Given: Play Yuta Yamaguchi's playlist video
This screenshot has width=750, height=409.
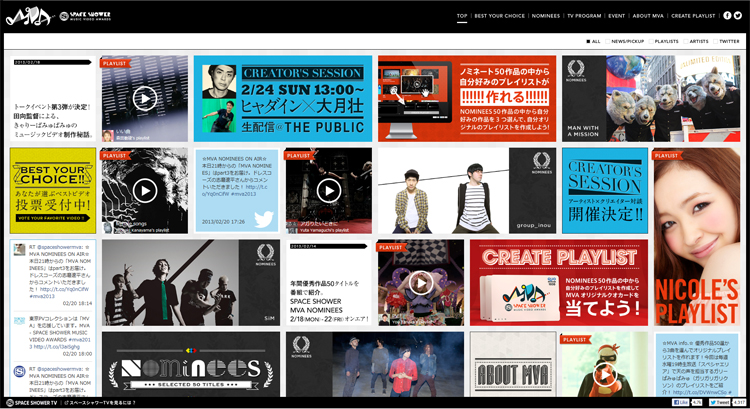Looking at the screenshot, I should (x=329, y=191).
